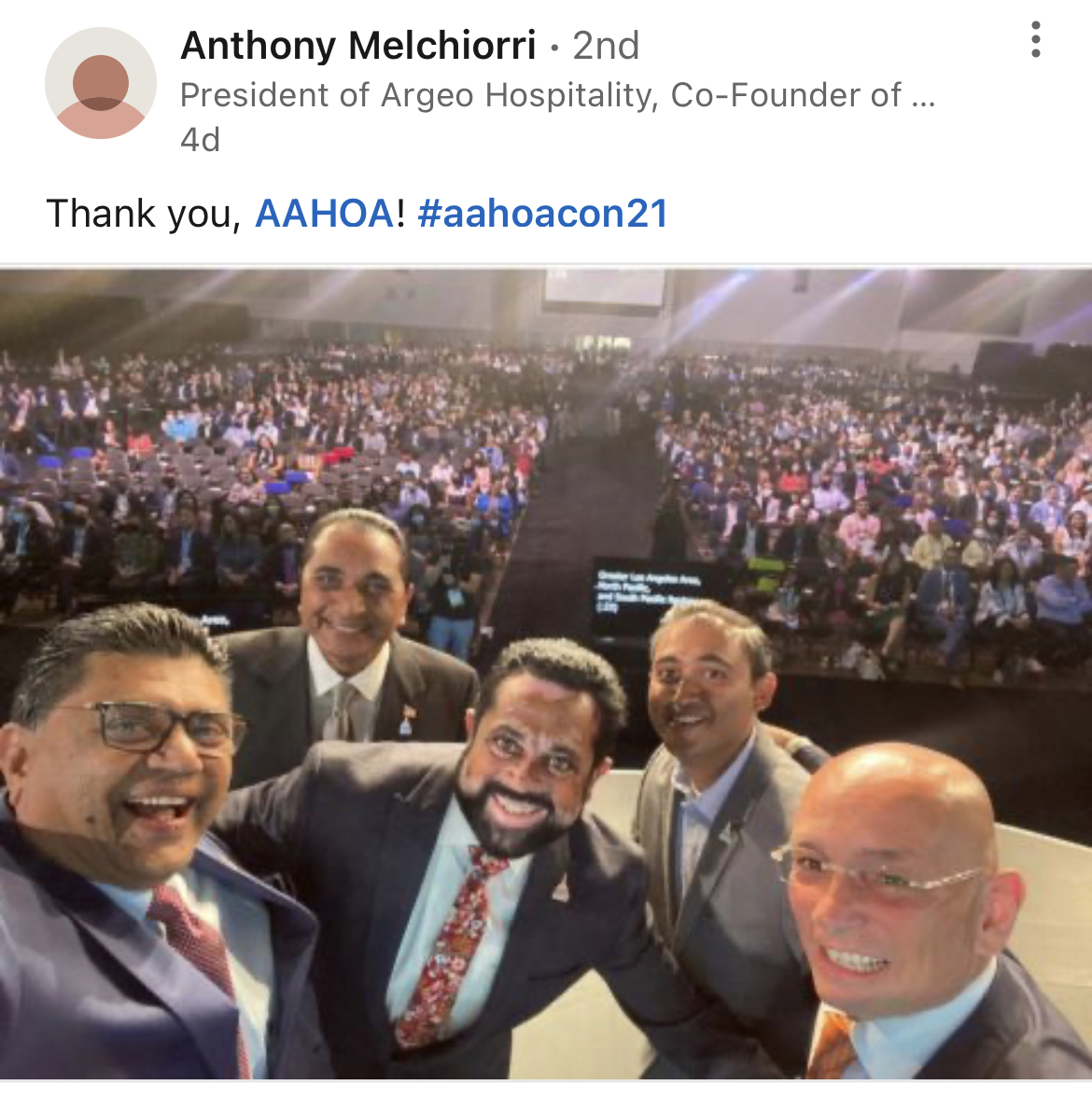Open the #aahoacon21 hashtag
1092x1099 pixels.
[542, 213]
